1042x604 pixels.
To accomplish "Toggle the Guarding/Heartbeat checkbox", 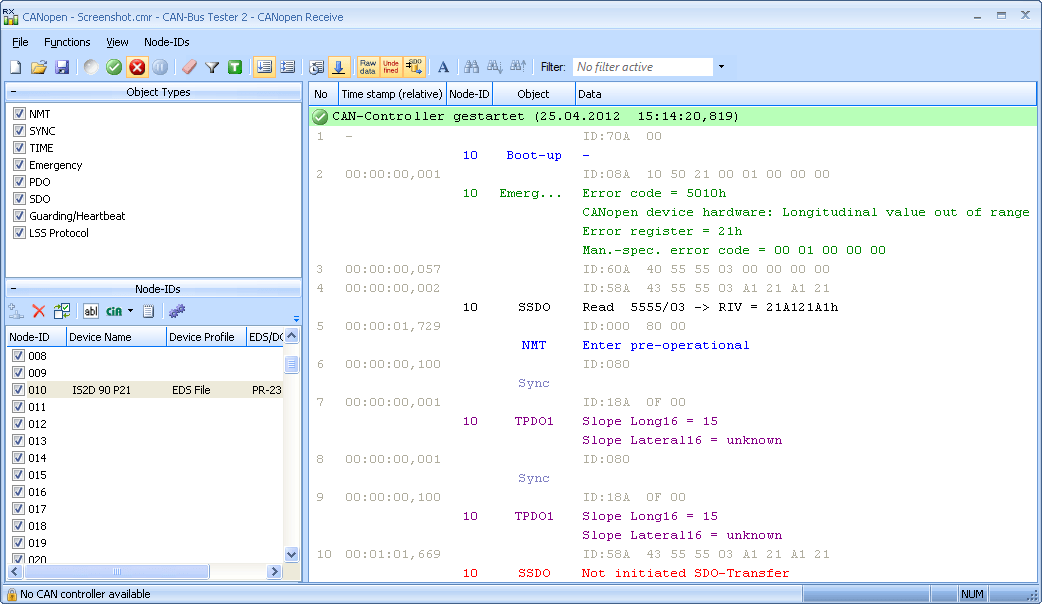I will [19, 216].
